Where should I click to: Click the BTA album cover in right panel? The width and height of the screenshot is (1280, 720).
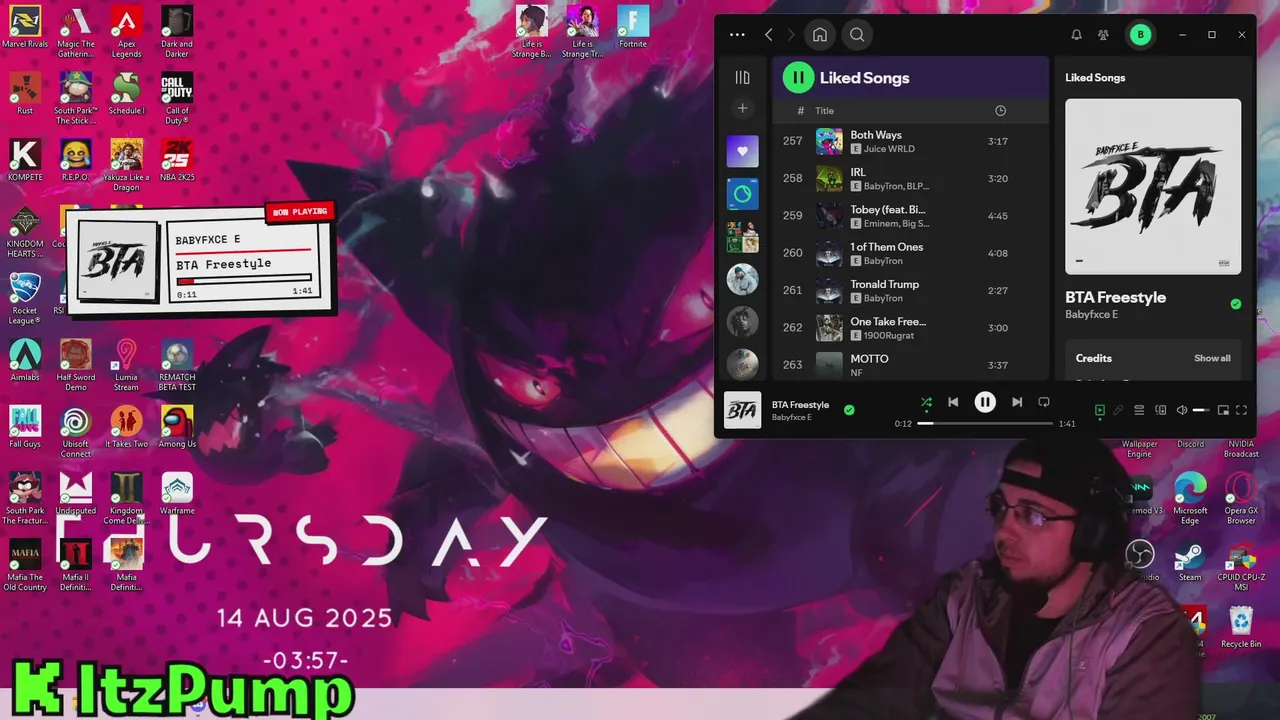click(1153, 186)
